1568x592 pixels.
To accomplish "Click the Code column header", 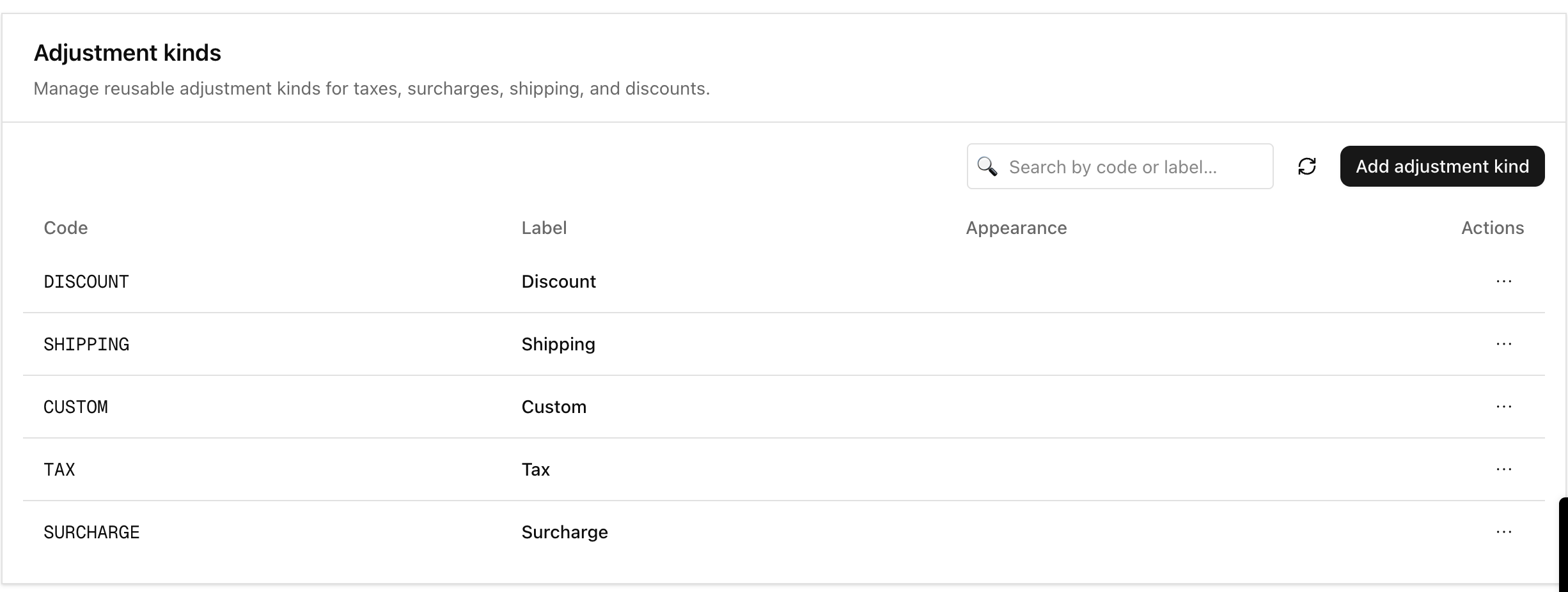I will (x=65, y=228).
